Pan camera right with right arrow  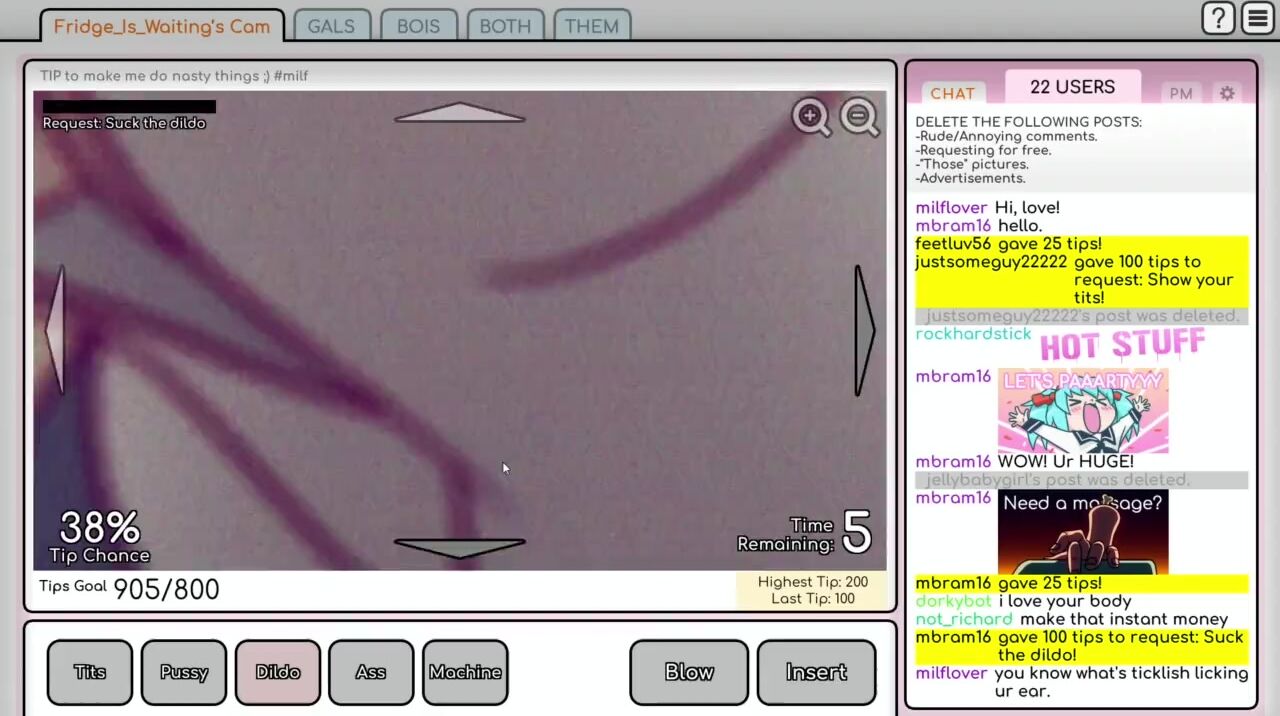point(864,330)
